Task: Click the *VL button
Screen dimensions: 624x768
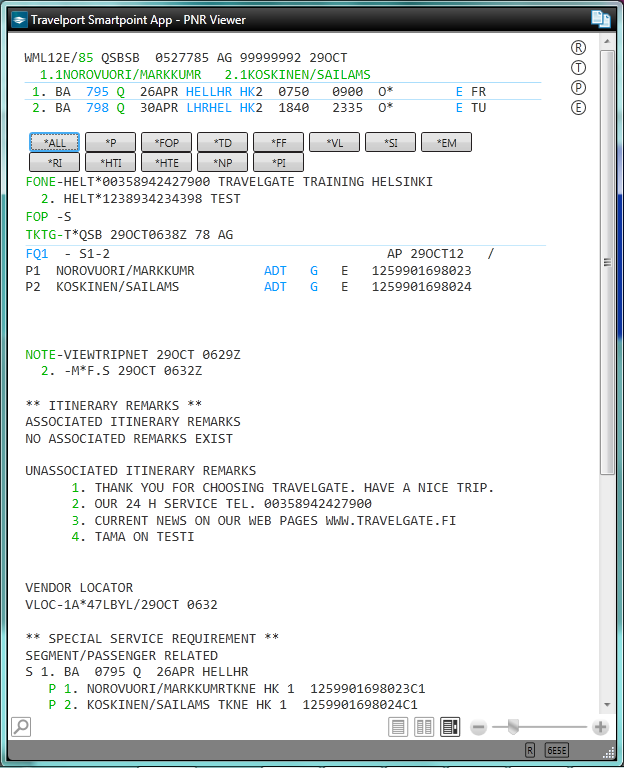Action: 335,143
